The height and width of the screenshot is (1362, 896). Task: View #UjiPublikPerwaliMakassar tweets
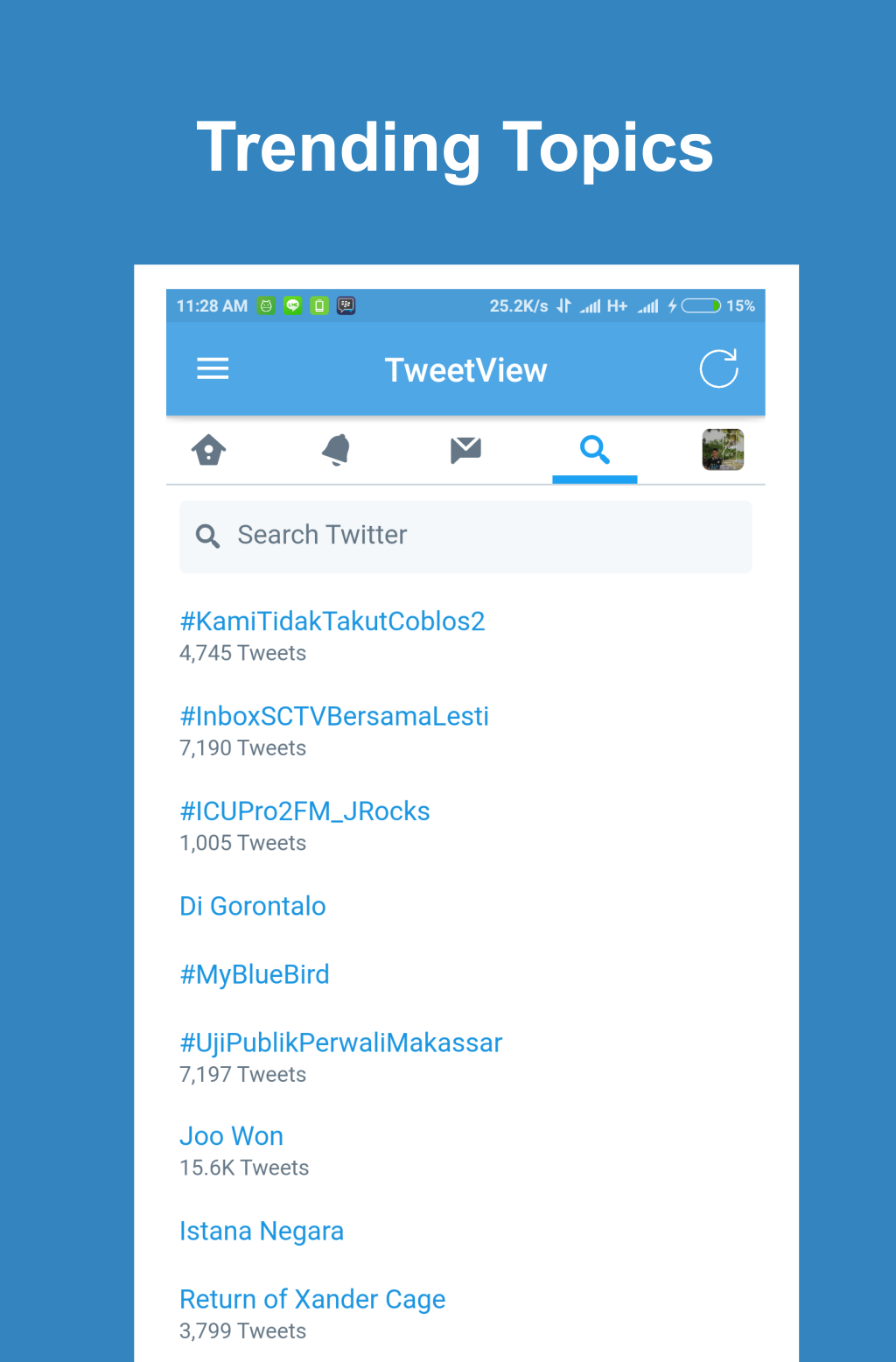pos(341,1043)
